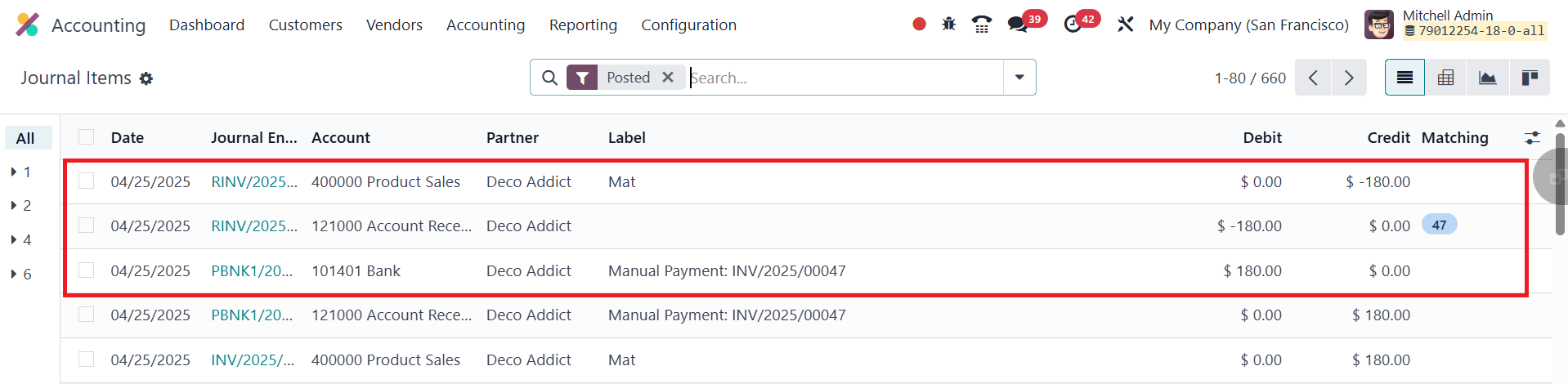Open the activities clock icon
The image size is (1568, 384).
pos(1073,25)
